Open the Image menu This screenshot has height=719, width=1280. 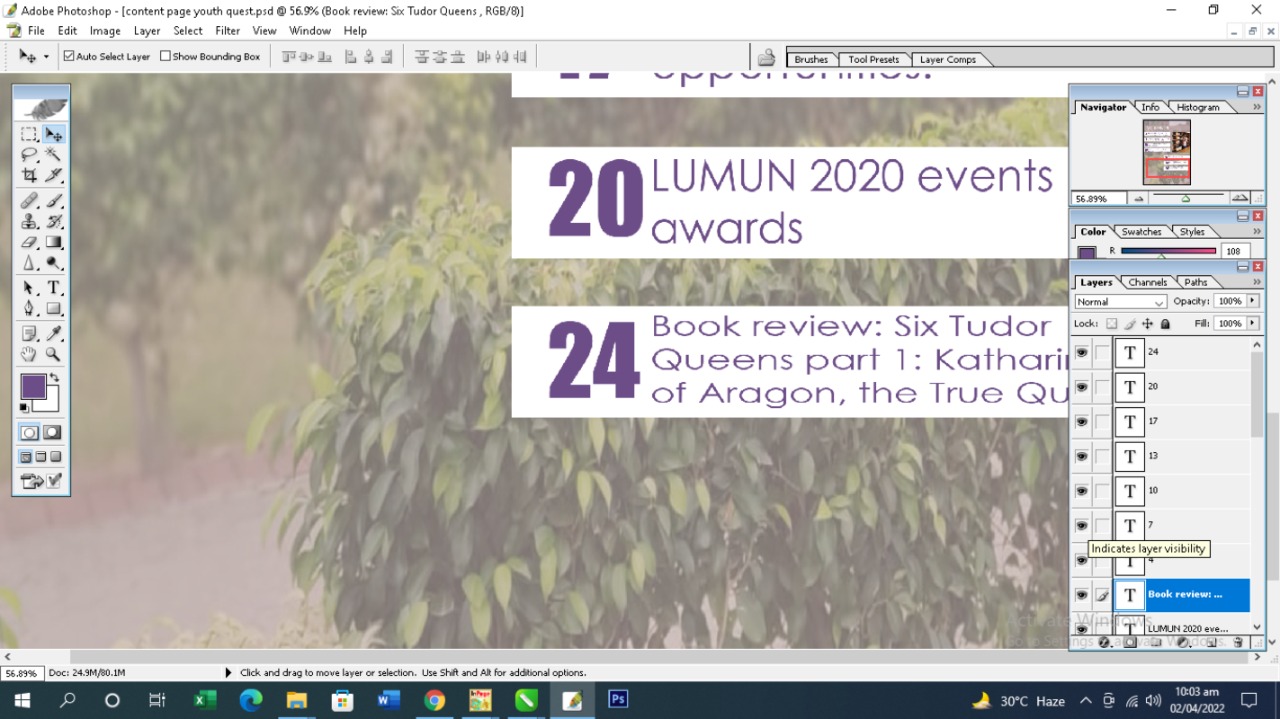pyautogui.click(x=105, y=31)
